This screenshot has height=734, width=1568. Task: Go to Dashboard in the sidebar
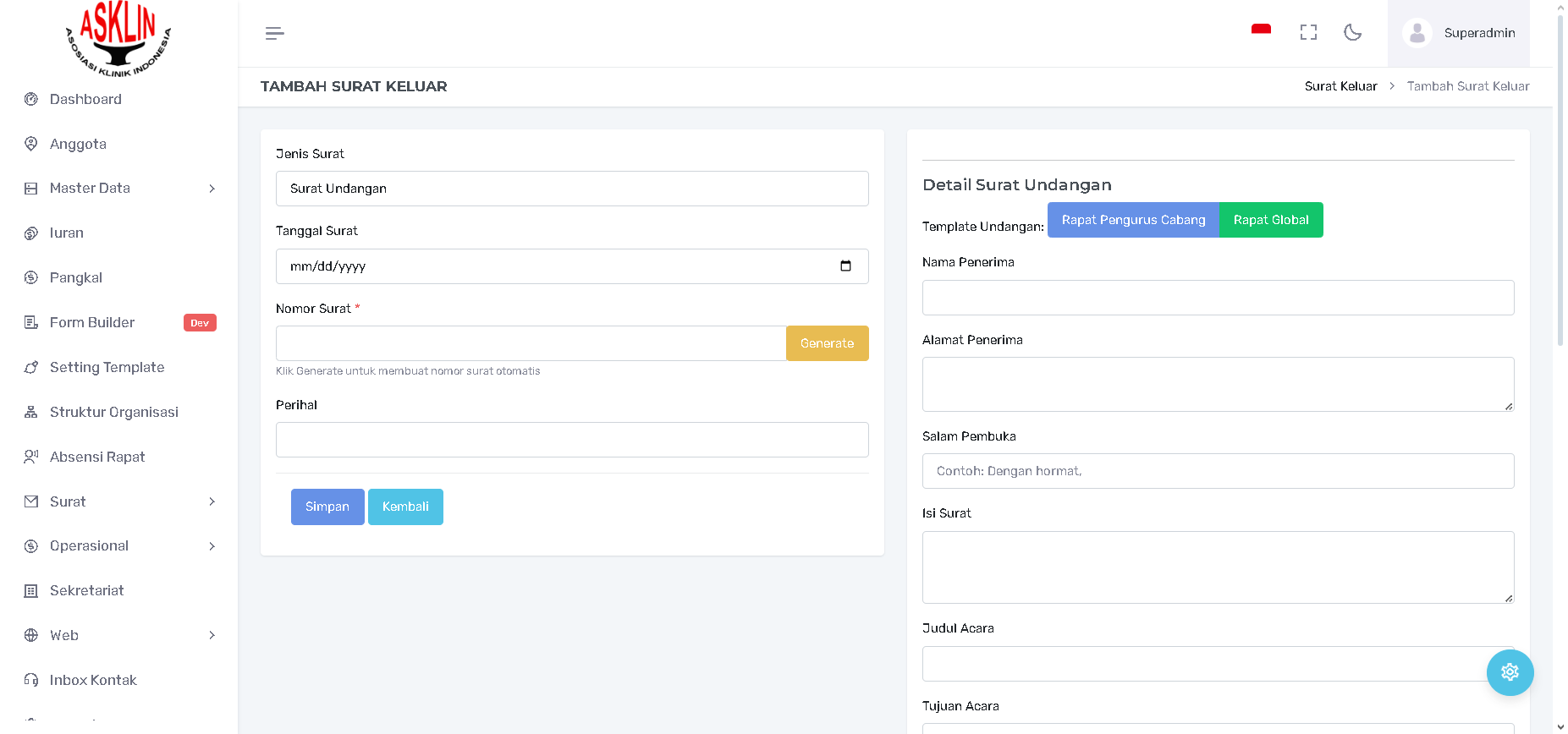[85, 99]
